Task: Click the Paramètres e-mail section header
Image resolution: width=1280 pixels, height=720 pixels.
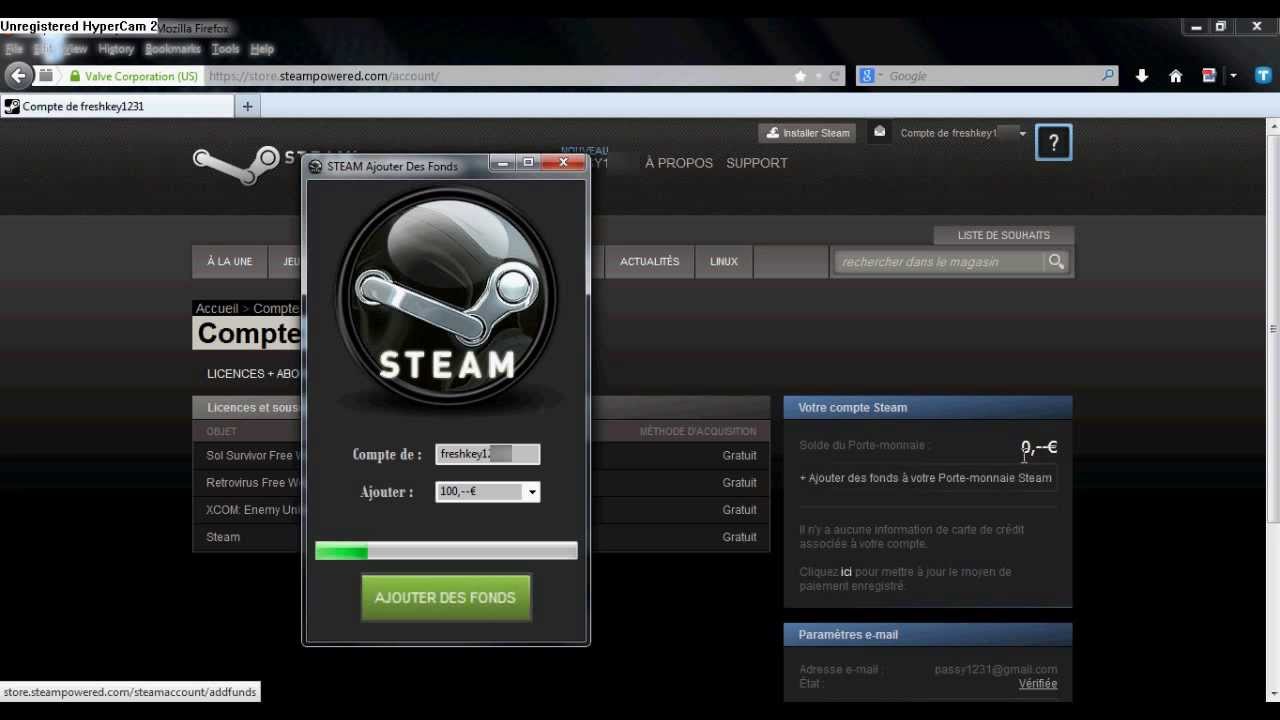Action: (x=928, y=634)
